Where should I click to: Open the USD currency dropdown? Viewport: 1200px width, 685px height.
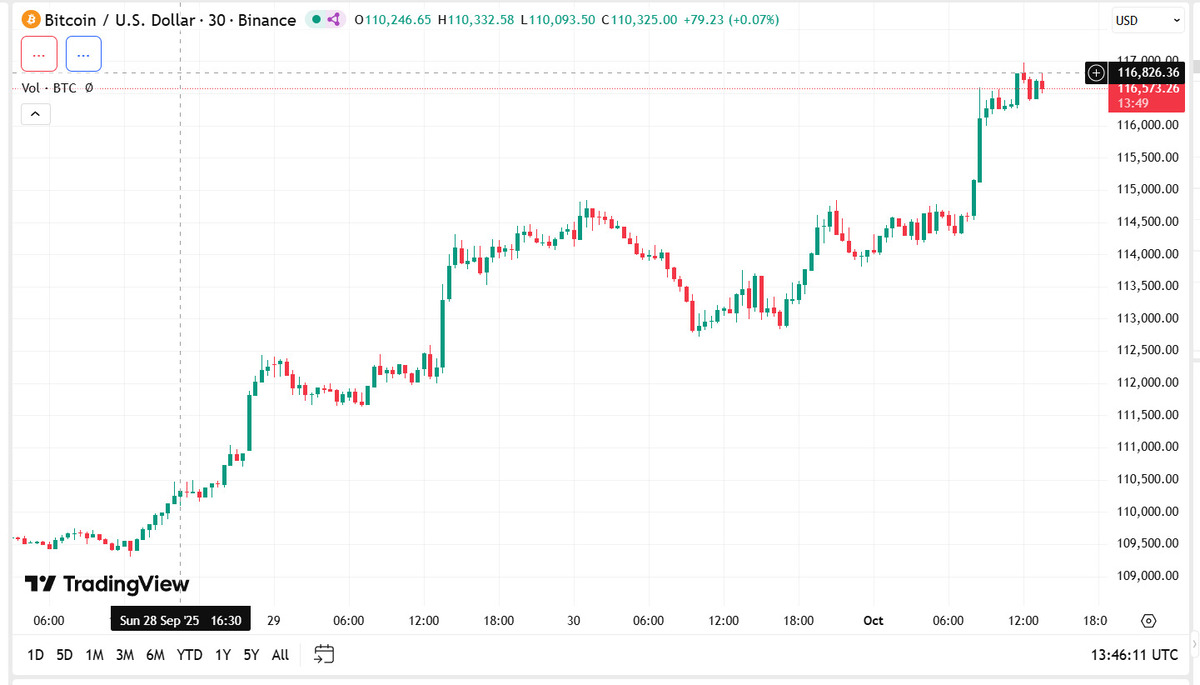1147,20
